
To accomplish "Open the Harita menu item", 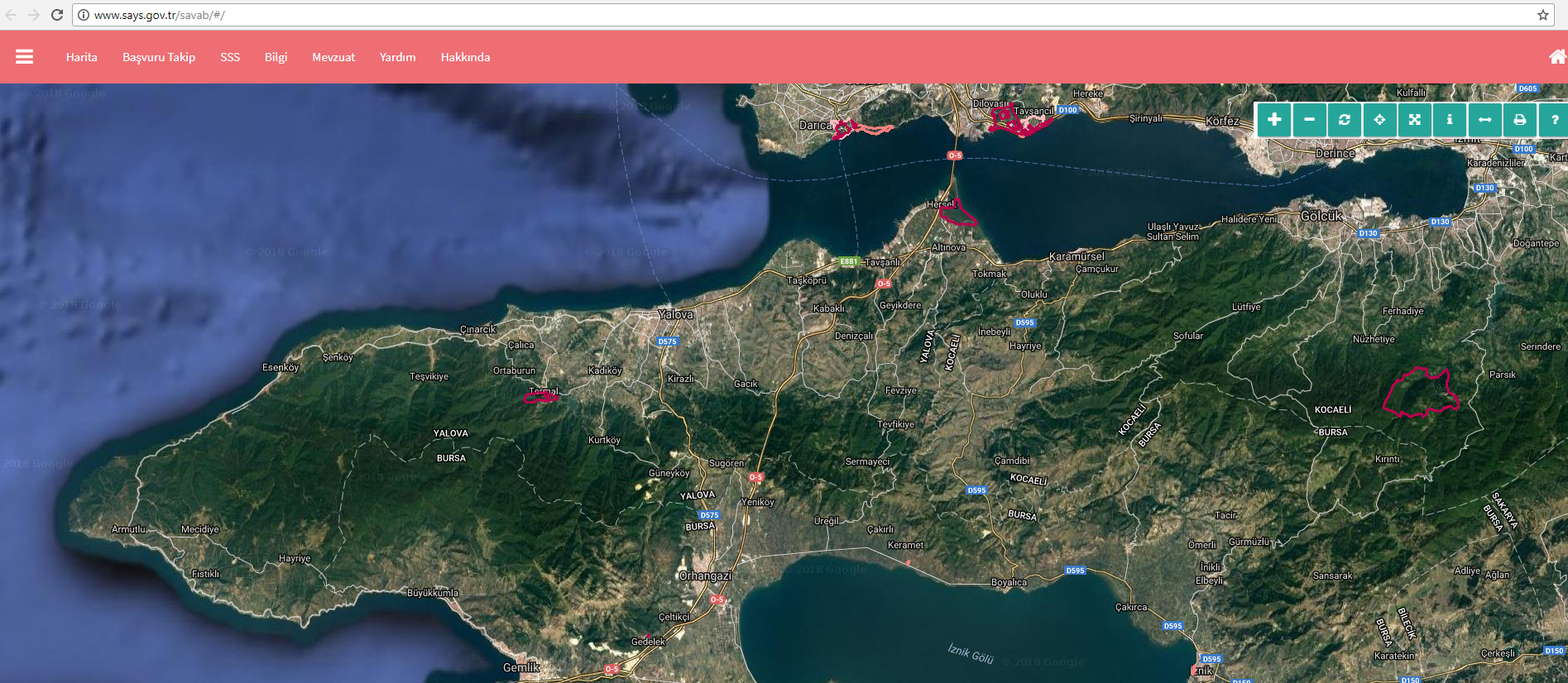I will pos(82,57).
